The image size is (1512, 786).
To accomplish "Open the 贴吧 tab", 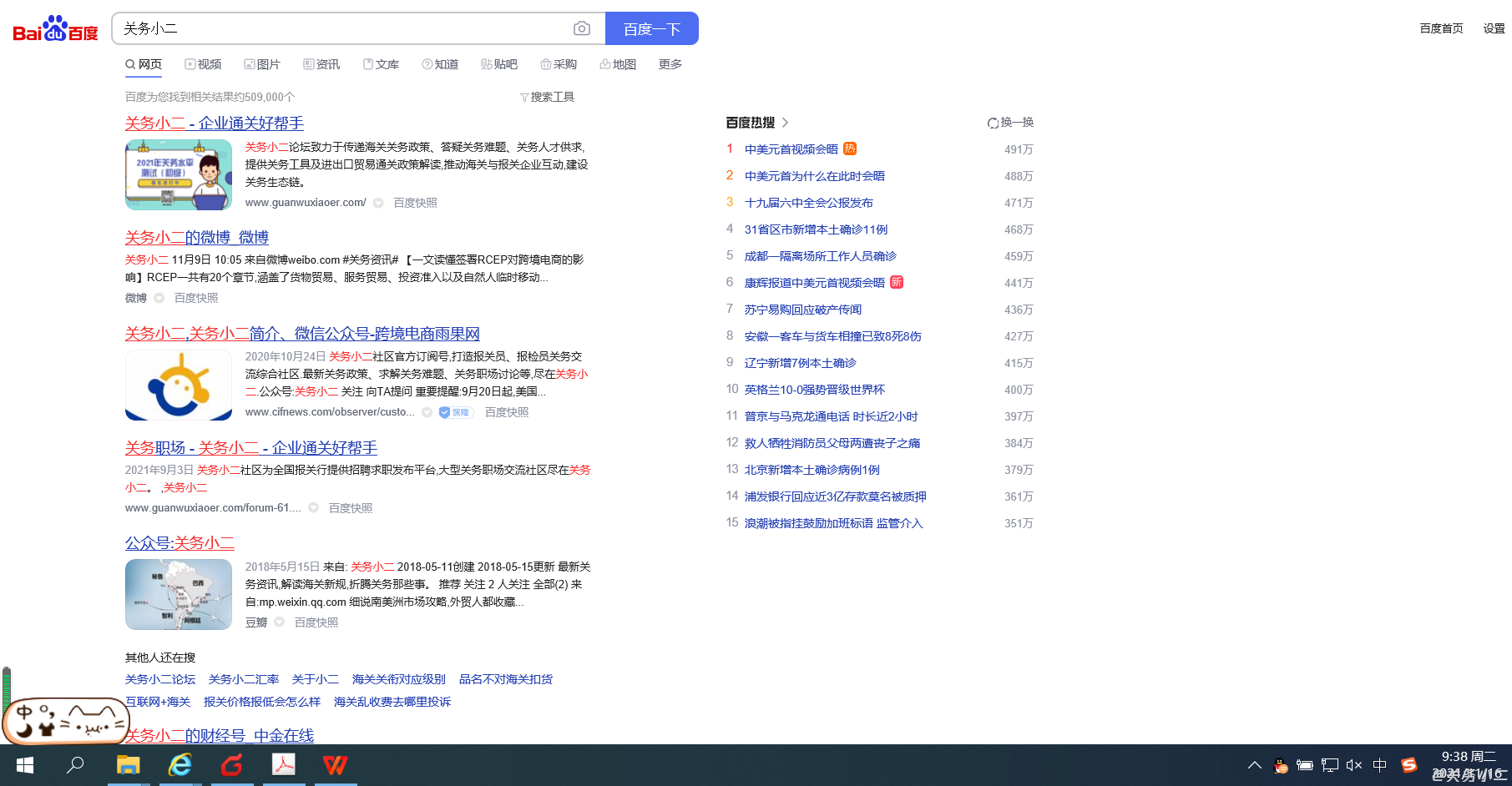I will click(499, 64).
